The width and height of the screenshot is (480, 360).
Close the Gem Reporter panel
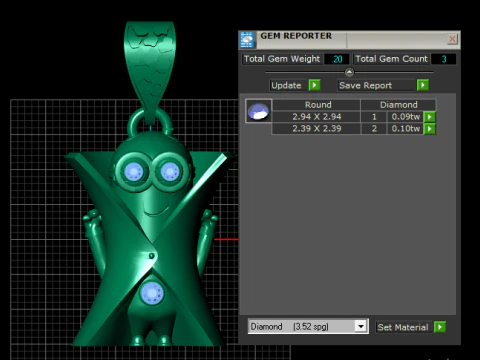point(452,39)
